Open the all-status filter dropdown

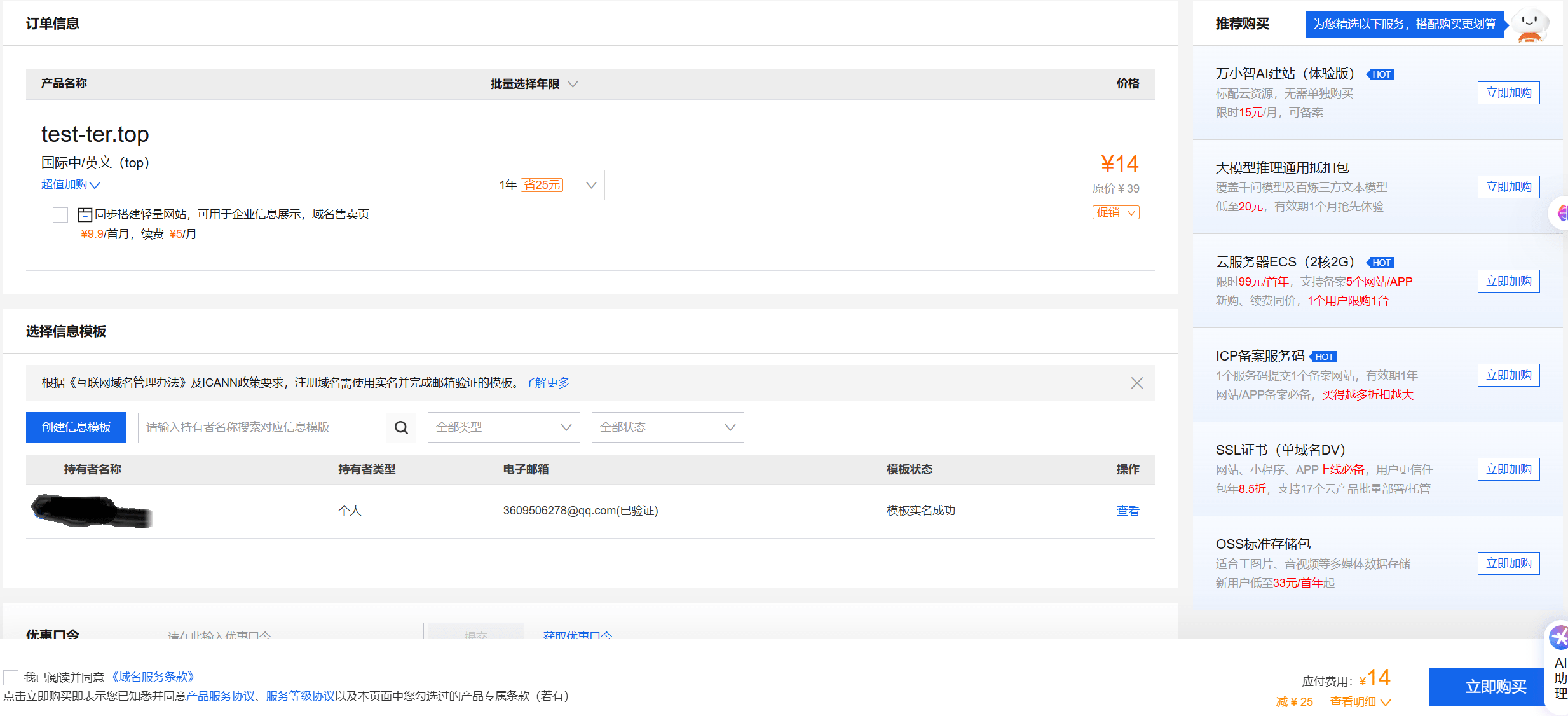[x=667, y=427]
